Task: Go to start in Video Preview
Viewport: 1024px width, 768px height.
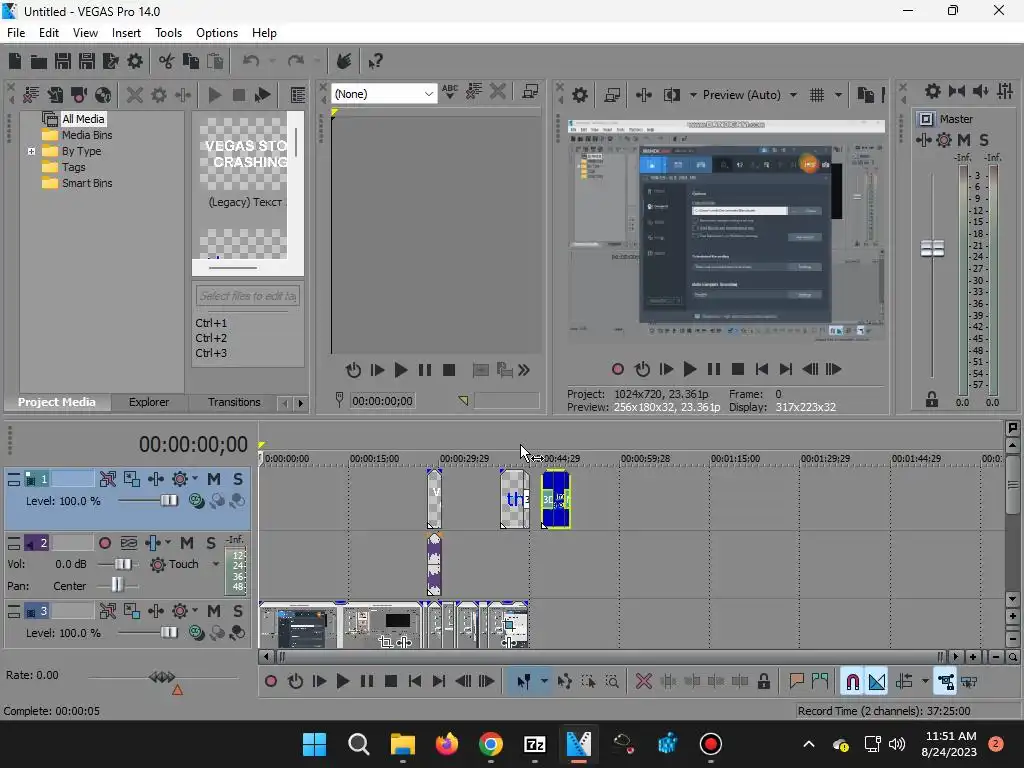Action: [x=761, y=370]
